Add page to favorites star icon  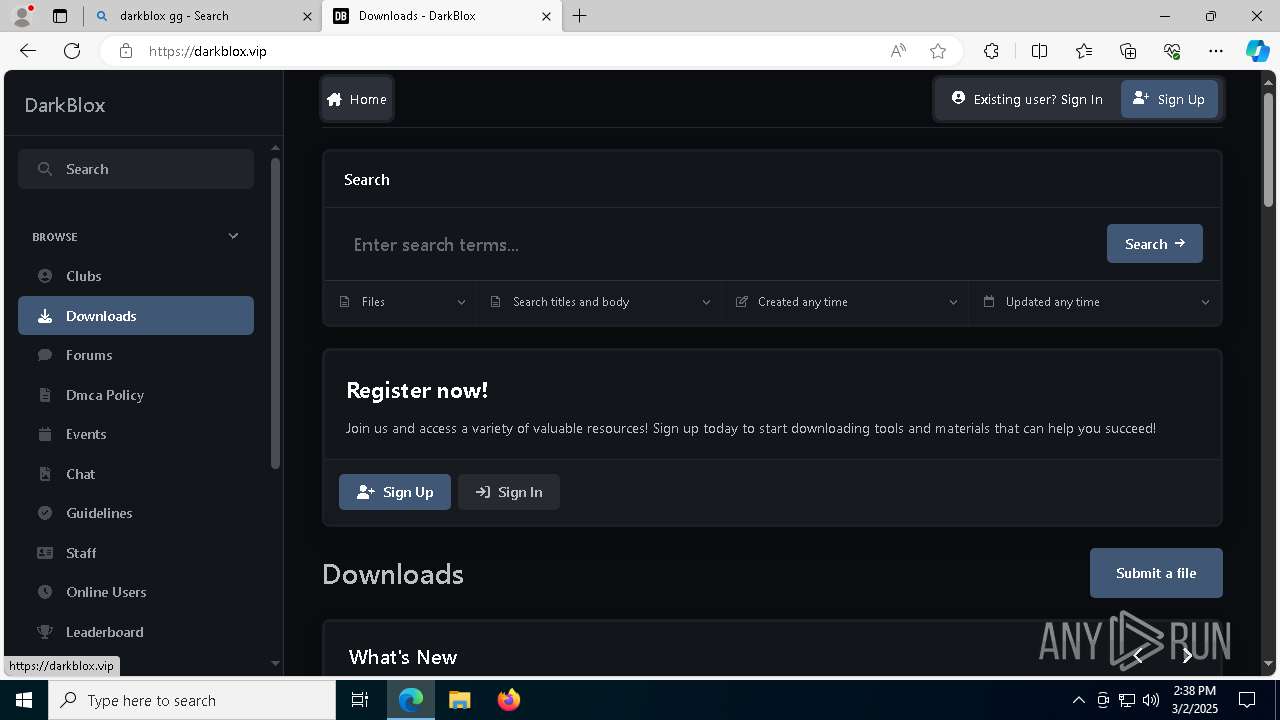click(x=938, y=51)
